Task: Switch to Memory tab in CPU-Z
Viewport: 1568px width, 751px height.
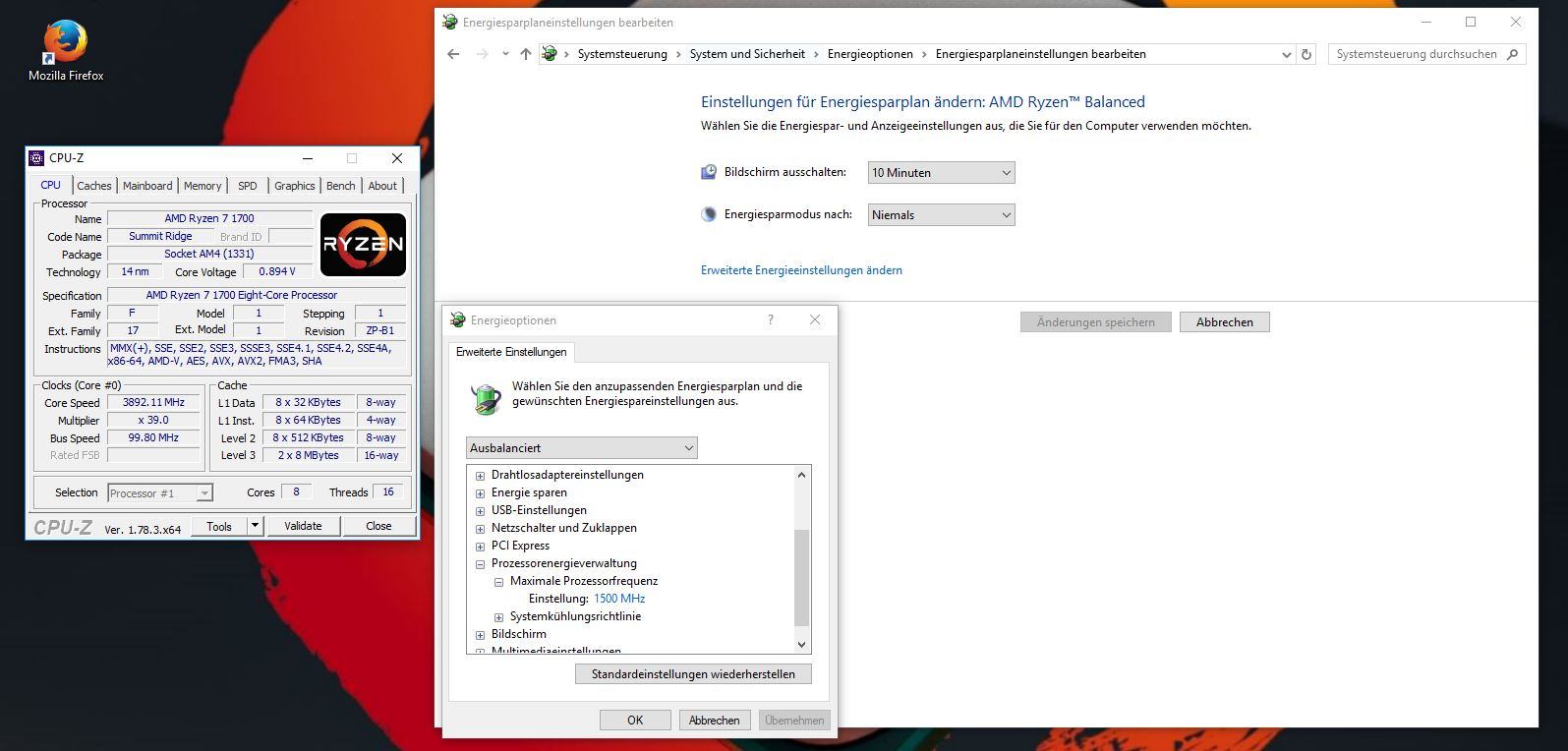Action: point(203,186)
